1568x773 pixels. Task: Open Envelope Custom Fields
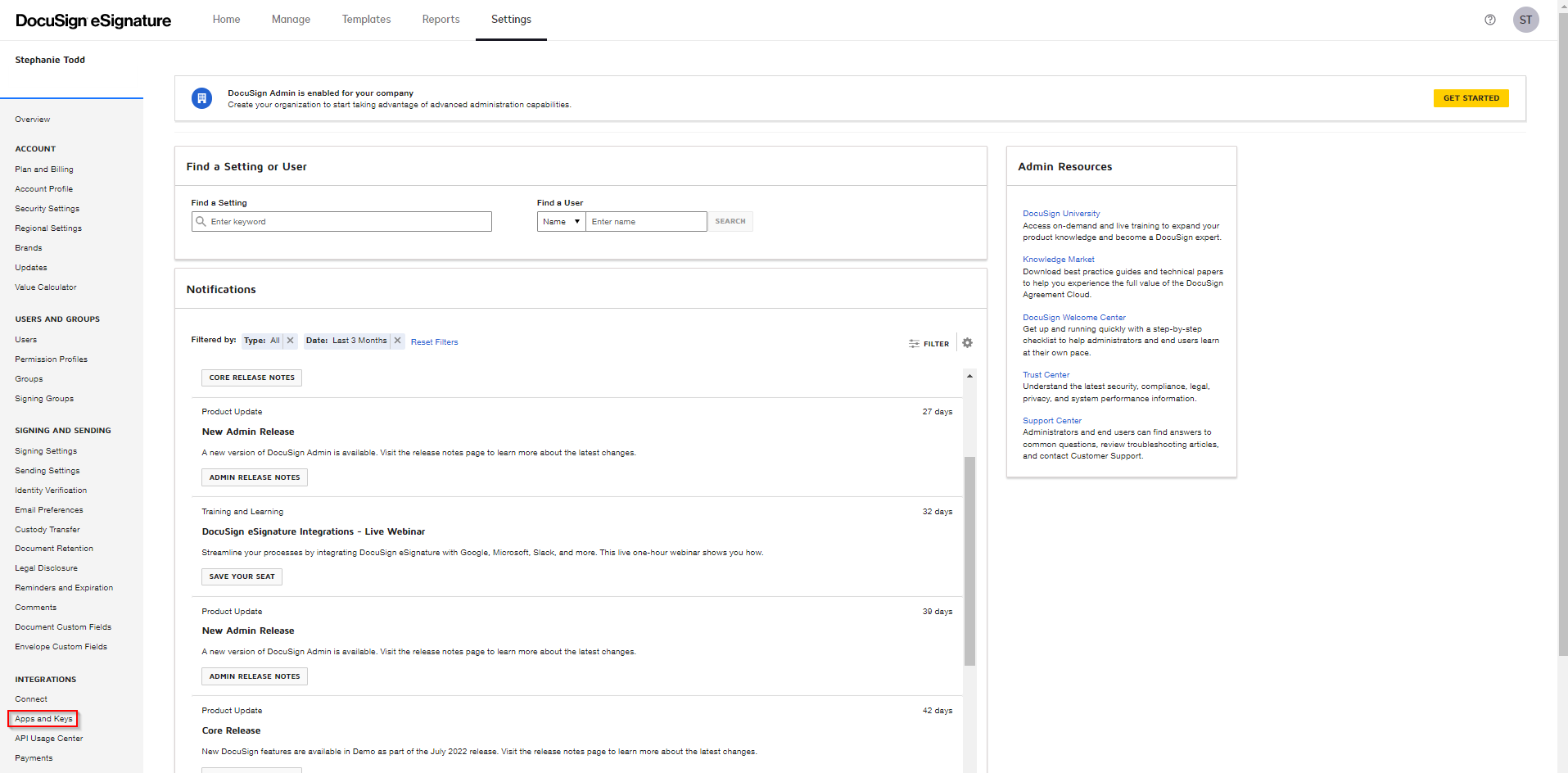61,647
